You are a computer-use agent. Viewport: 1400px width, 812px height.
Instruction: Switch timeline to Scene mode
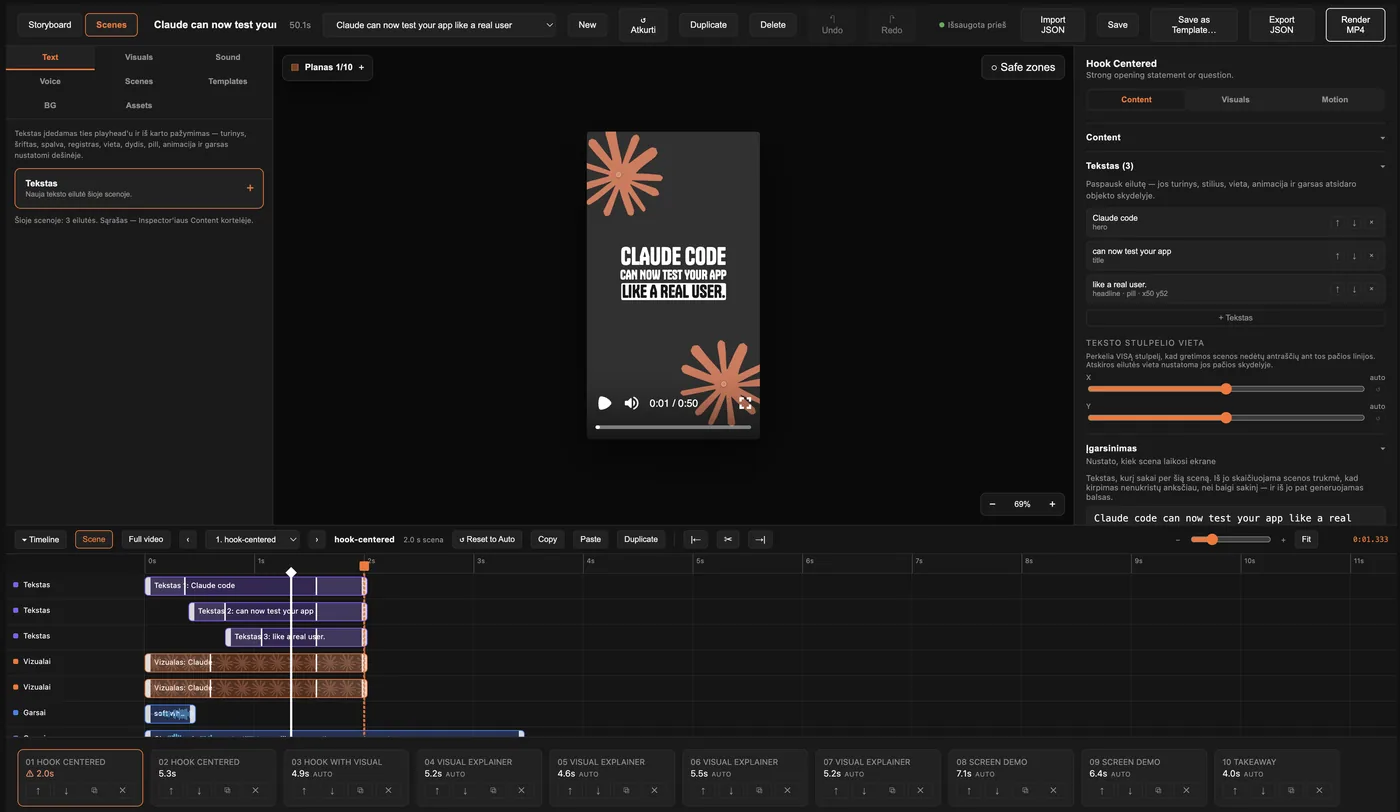(94, 539)
